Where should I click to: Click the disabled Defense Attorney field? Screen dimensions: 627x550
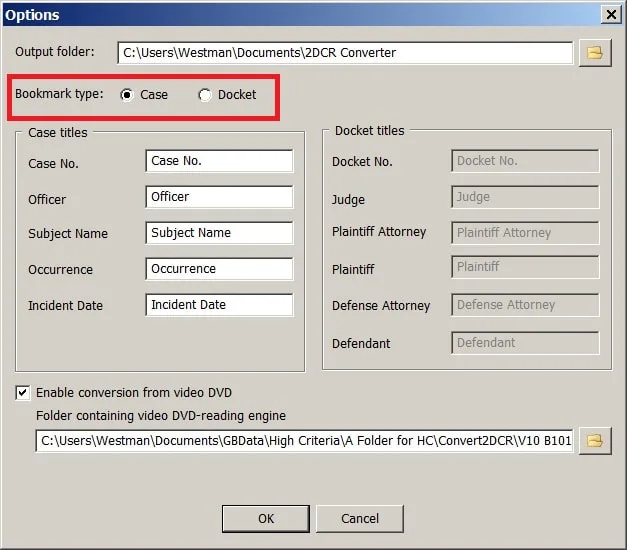click(525, 305)
